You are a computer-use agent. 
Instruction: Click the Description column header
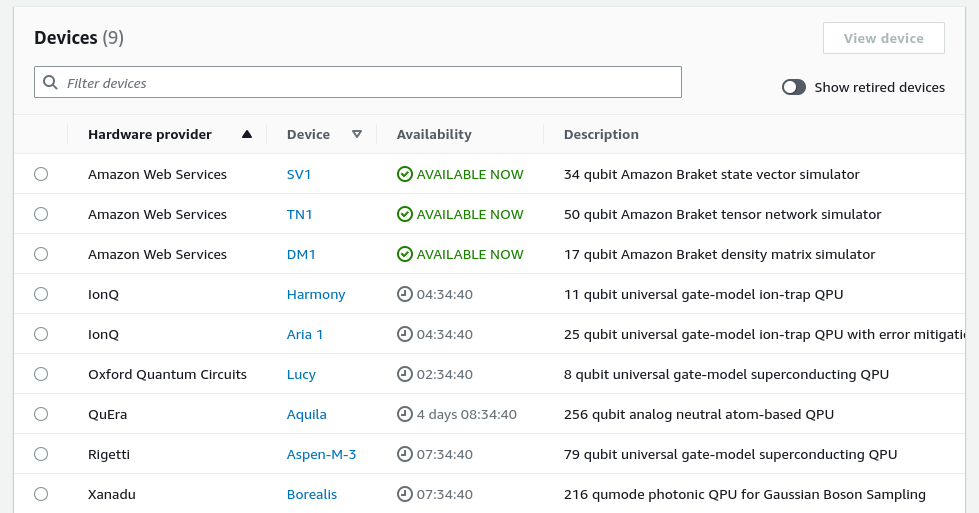[601, 134]
